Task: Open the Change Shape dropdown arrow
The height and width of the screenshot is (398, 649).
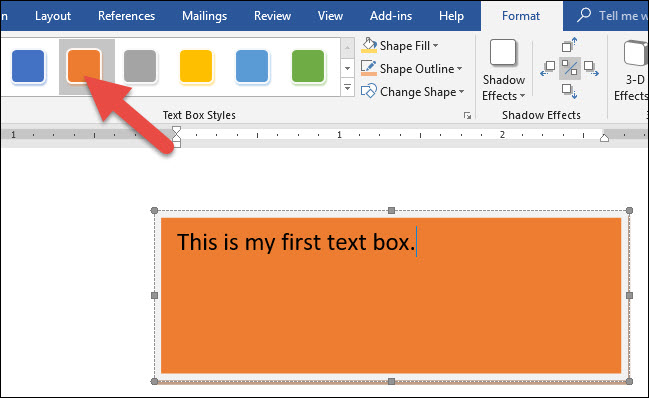Action: [x=462, y=91]
